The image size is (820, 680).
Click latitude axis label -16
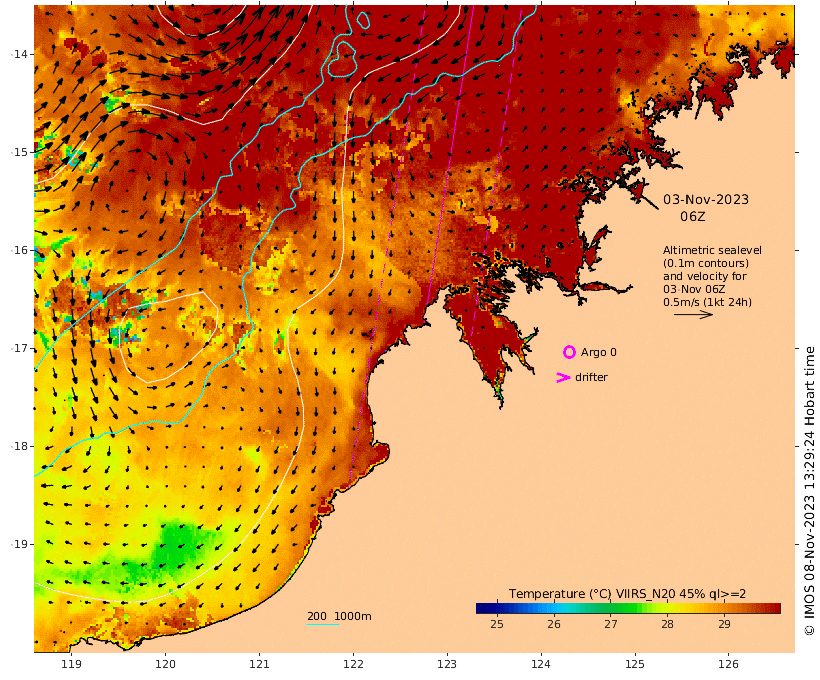click(20, 250)
